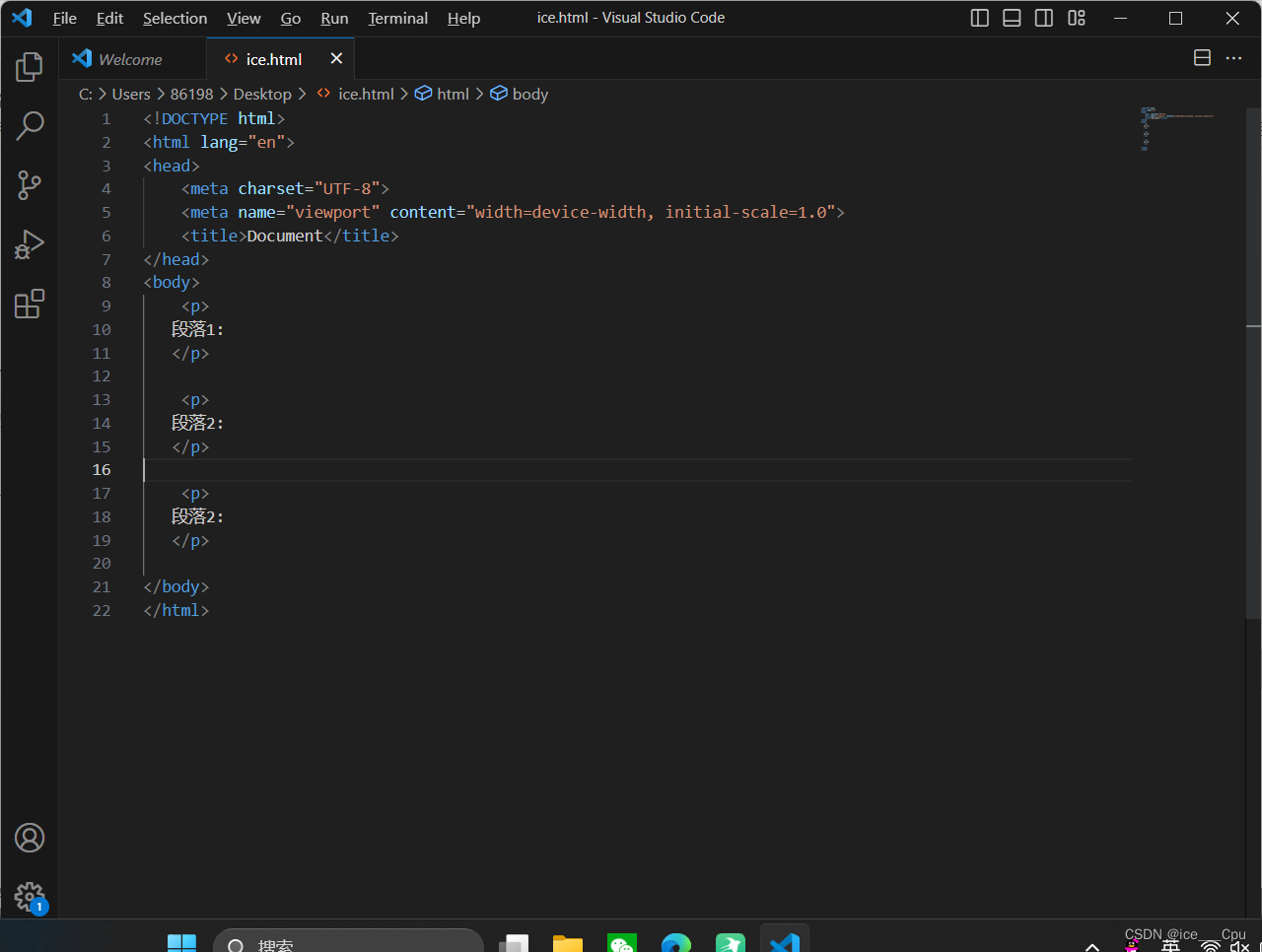Open the Terminal menu
This screenshot has height=952, width=1262.
398,18
